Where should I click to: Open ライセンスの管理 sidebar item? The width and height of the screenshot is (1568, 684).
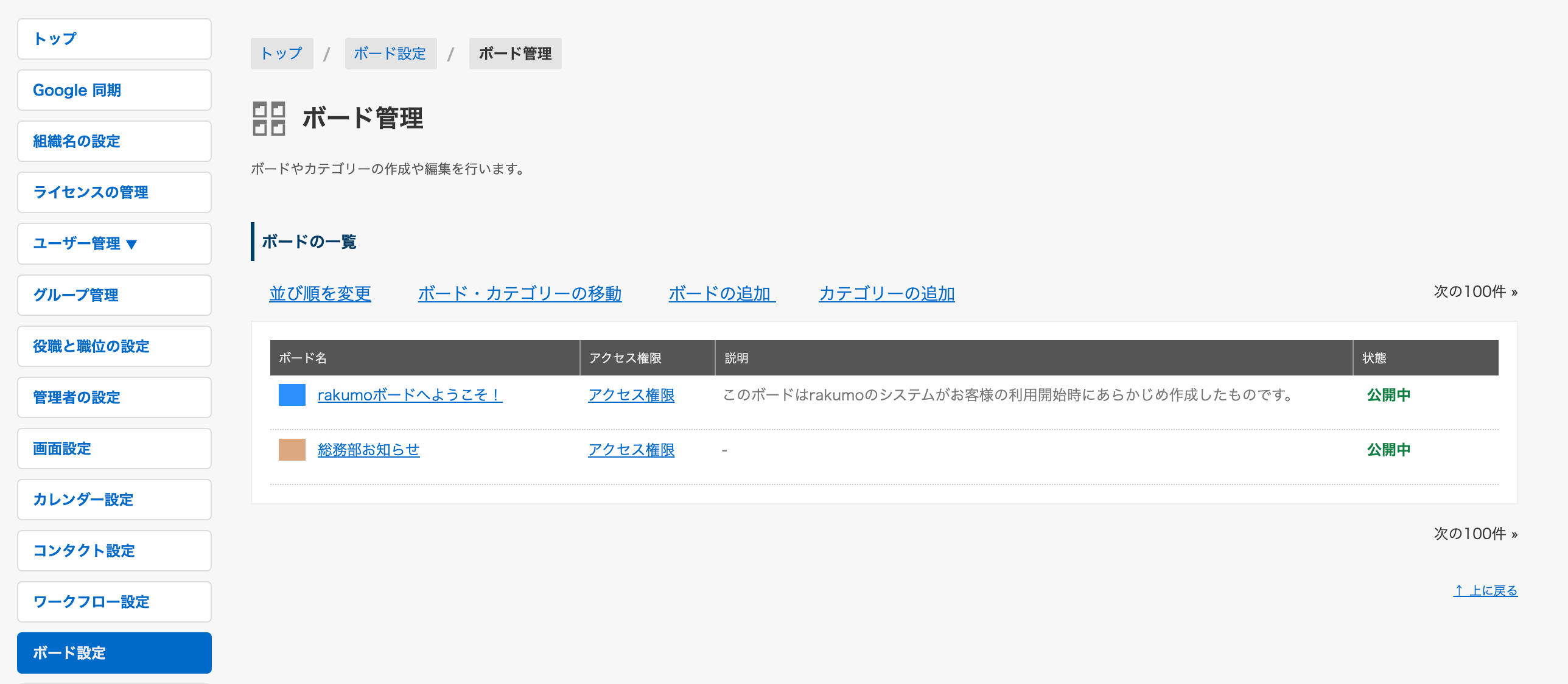114,192
